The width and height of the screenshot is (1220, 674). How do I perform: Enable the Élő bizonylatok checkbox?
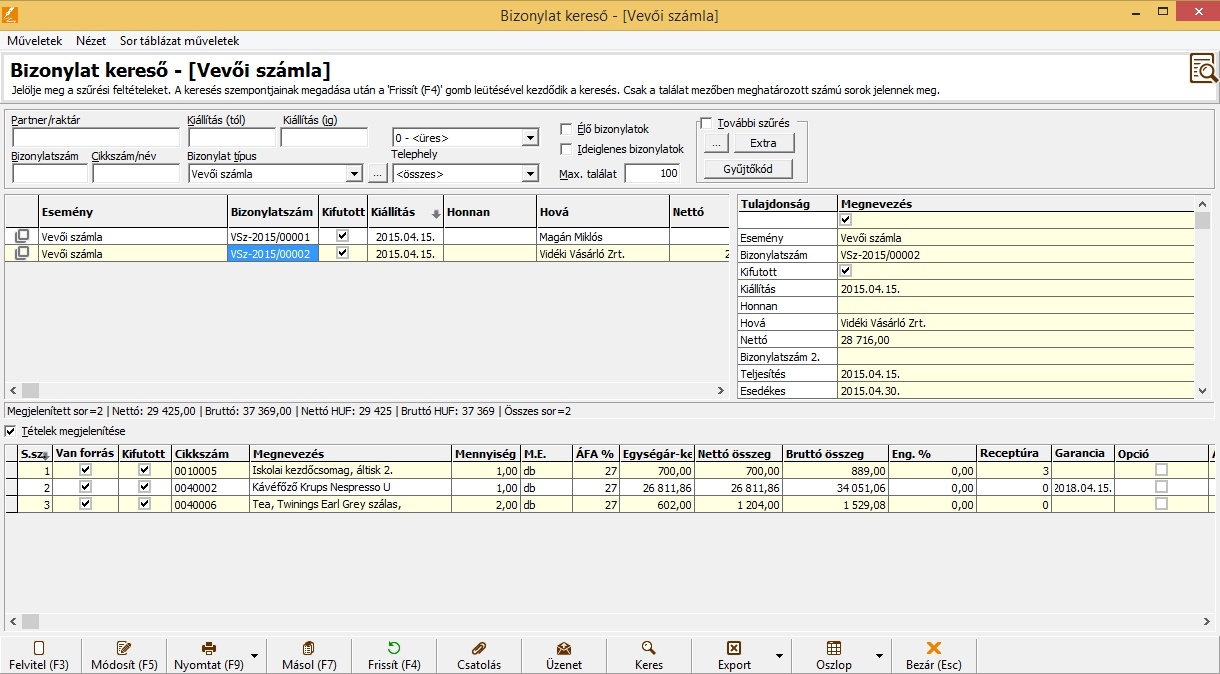click(566, 129)
